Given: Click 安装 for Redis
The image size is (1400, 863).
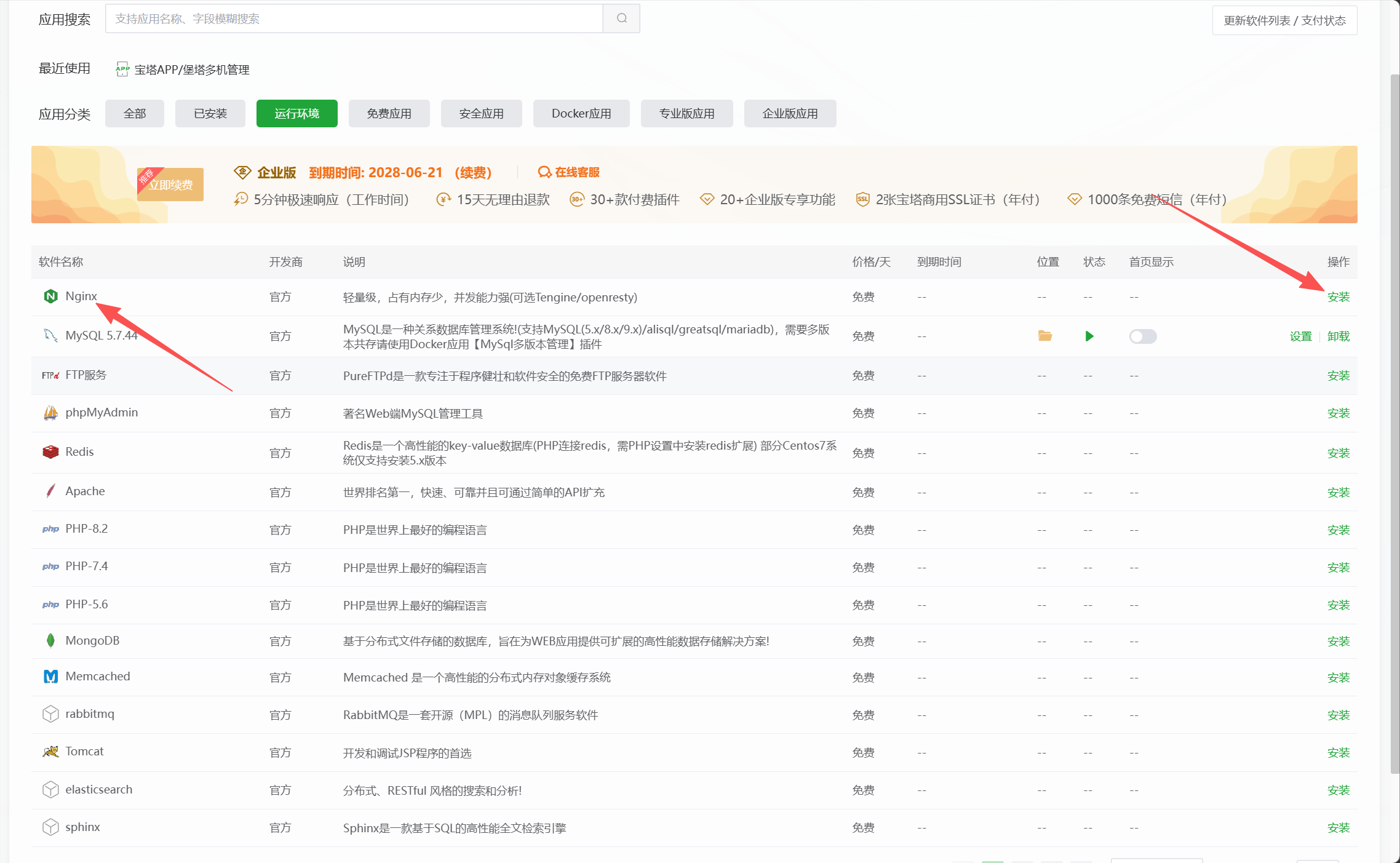Looking at the screenshot, I should click(x=1338, y=453).
